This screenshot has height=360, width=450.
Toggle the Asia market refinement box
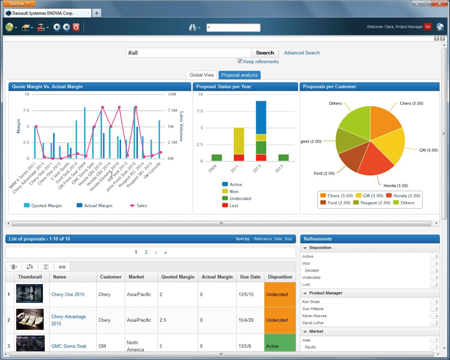tap(434, 340)
